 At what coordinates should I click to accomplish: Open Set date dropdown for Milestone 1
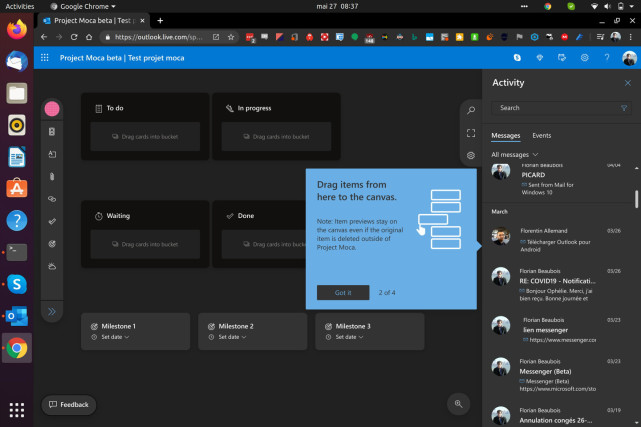pos(115,337)
